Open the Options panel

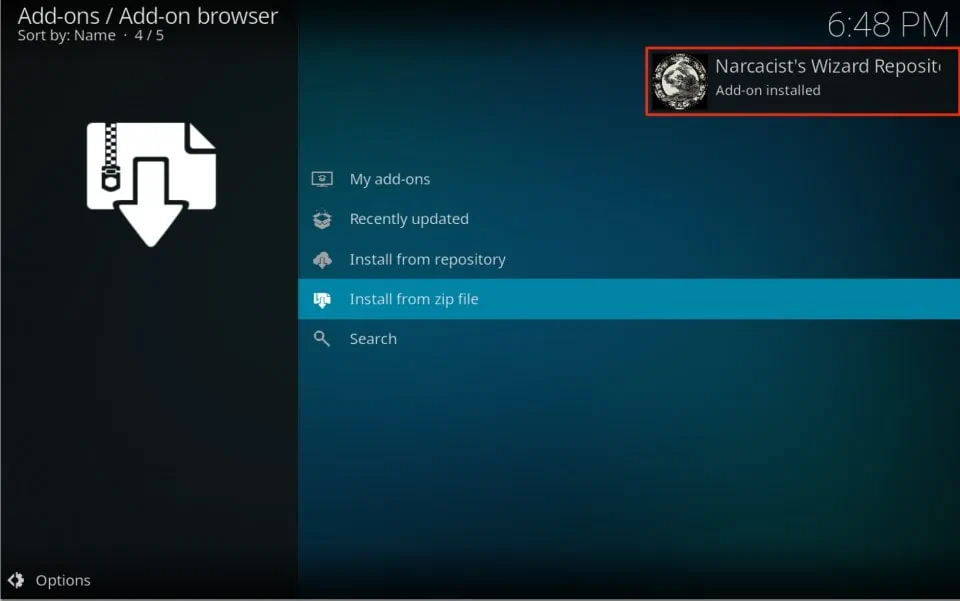(x=63, y=580)
